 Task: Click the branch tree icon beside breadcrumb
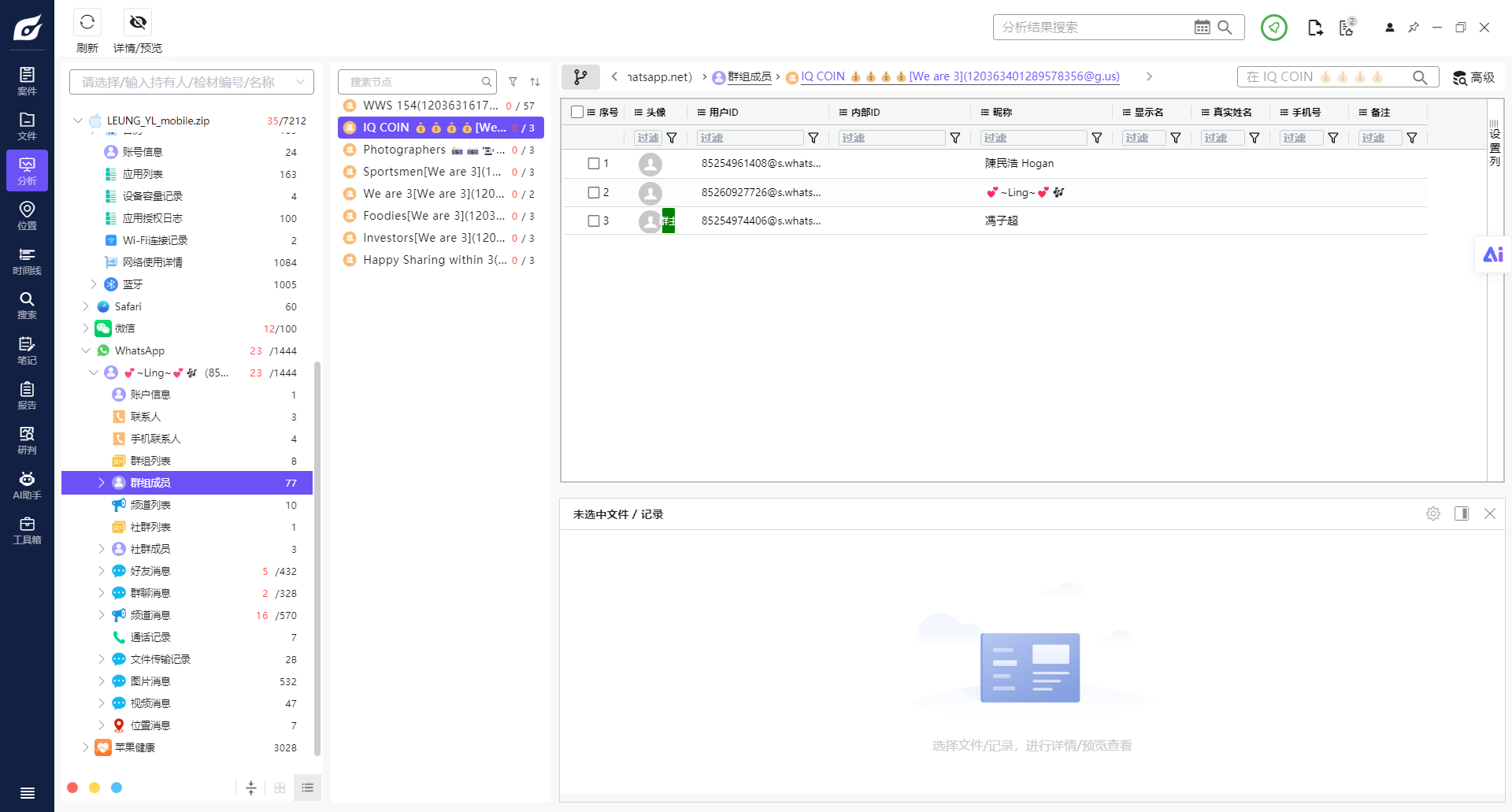pos(580,76)
